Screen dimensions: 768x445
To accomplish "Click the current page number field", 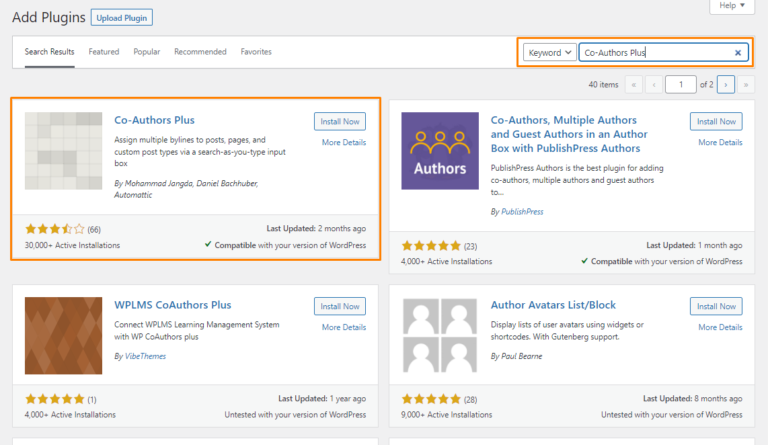I will point(680,85).
